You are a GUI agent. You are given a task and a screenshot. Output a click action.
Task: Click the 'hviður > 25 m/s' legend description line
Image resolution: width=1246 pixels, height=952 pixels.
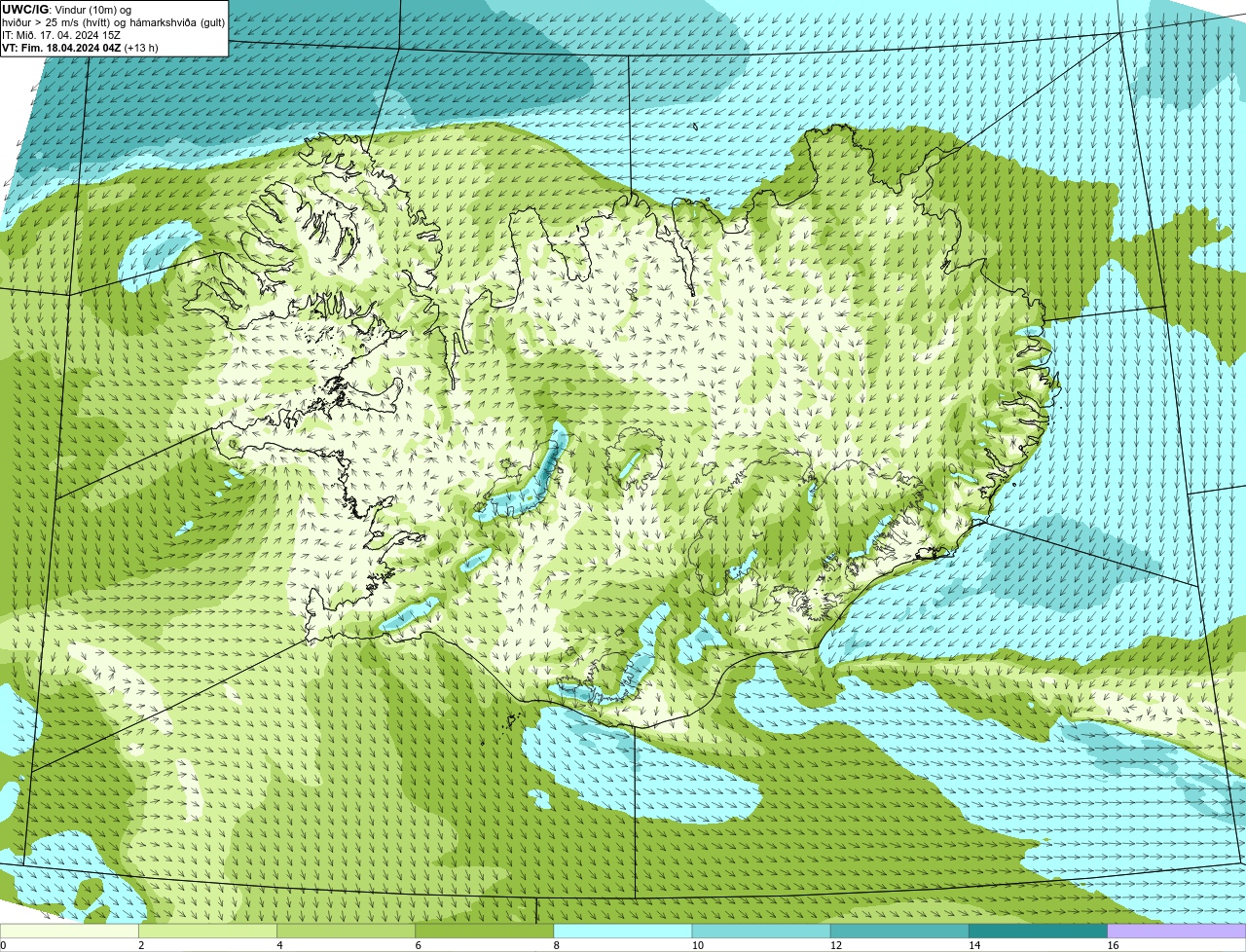coord(114,22)
